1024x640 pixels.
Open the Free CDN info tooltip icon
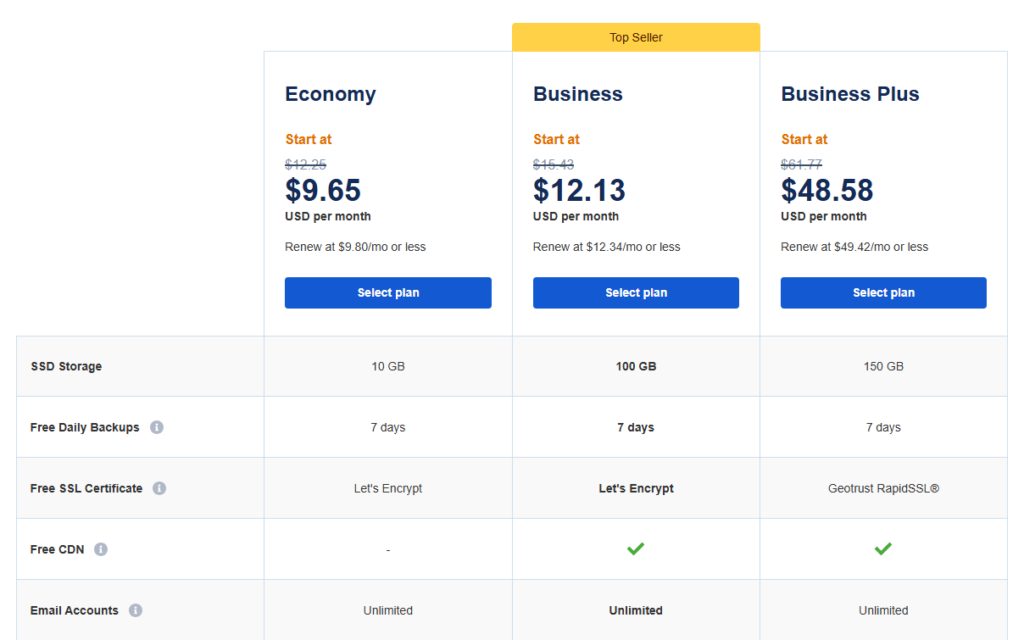coord(101,549)
